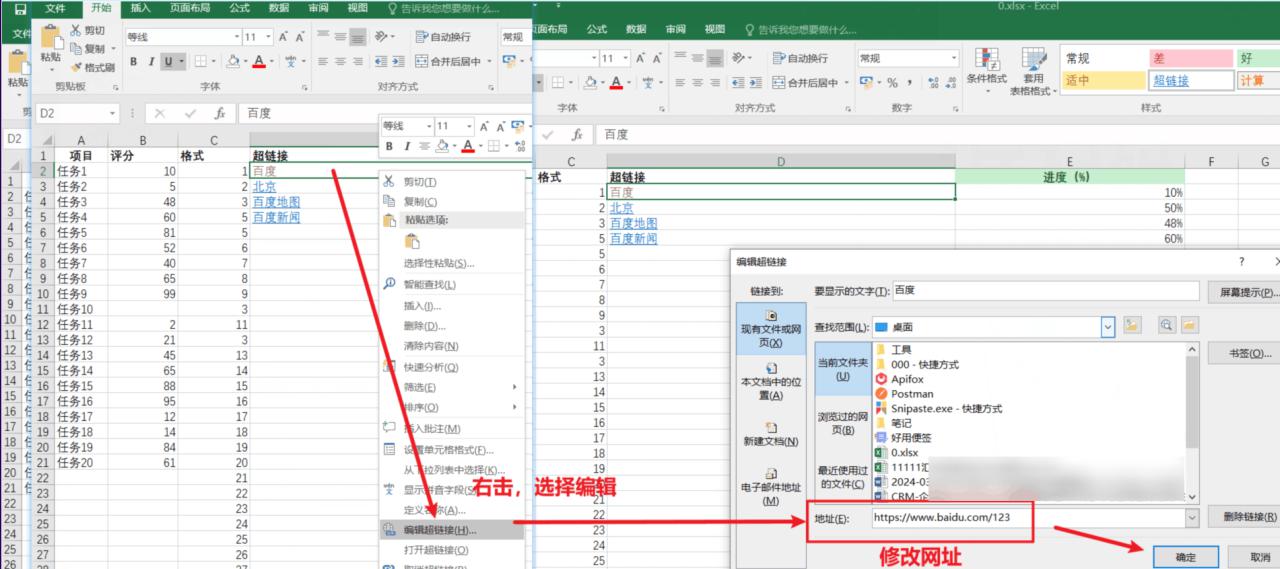Open font size dropdown on mini toolbar
The width and height of the screenshot is (1280, 569).
(469, 126)
